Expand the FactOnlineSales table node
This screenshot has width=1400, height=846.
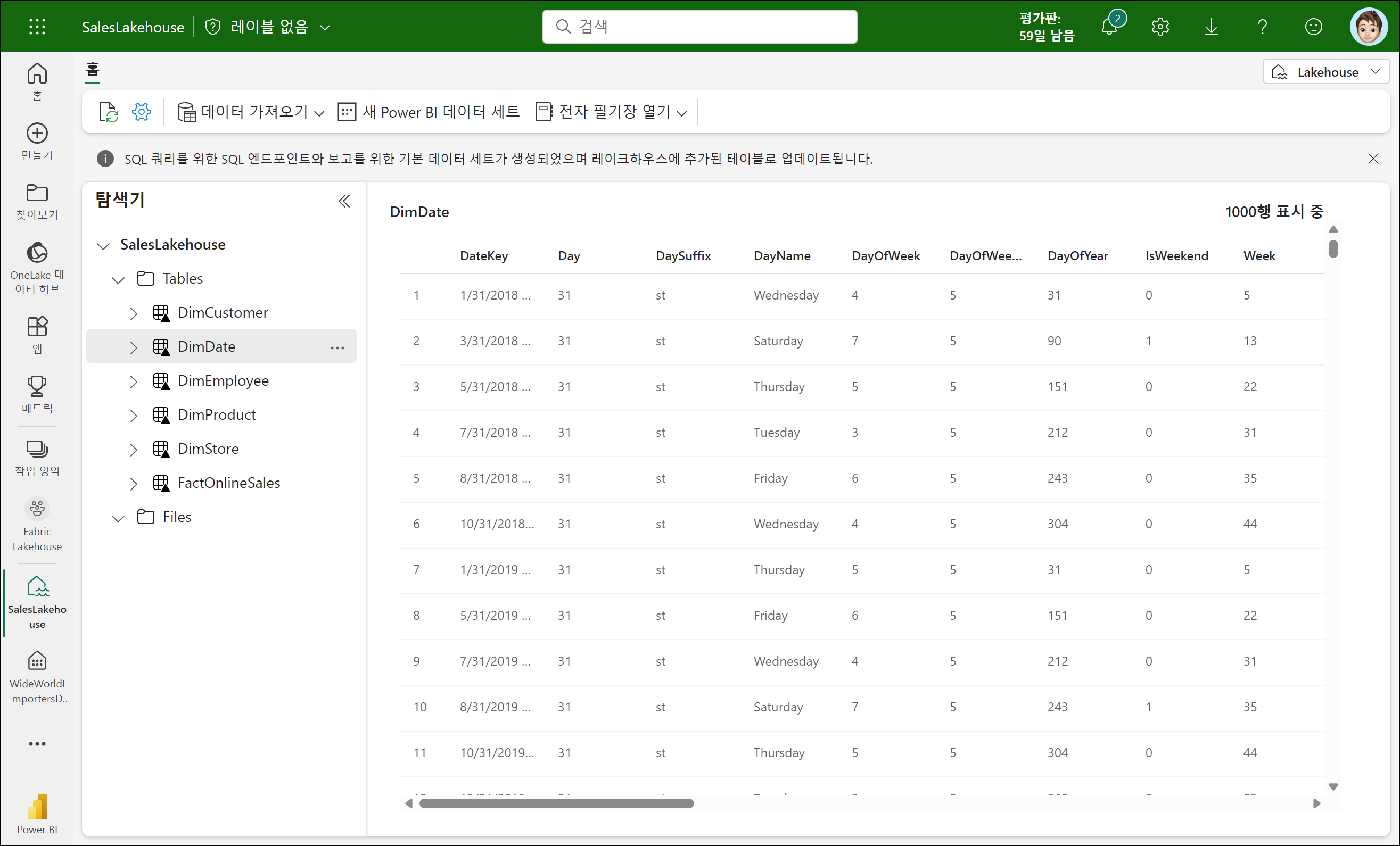click(134, 484)
